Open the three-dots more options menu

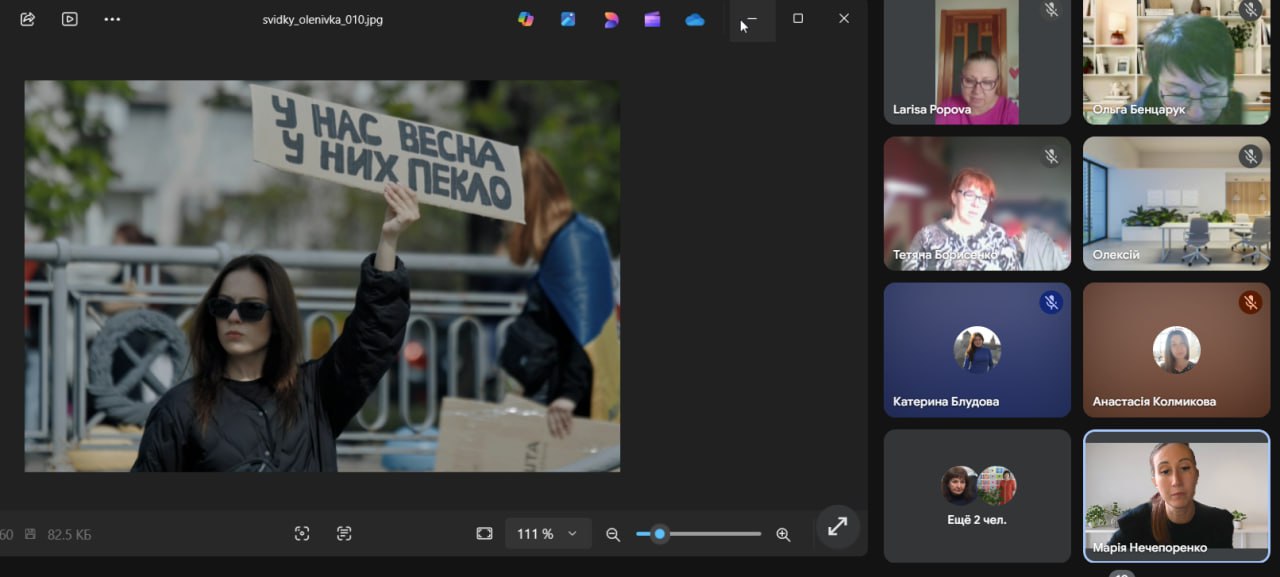pyautogui.click(x=112, y=19)
